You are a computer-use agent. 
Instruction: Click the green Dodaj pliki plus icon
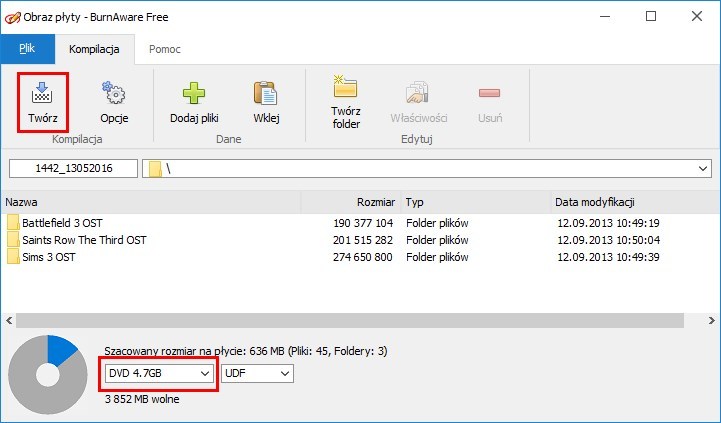click(x=194, y=93)
